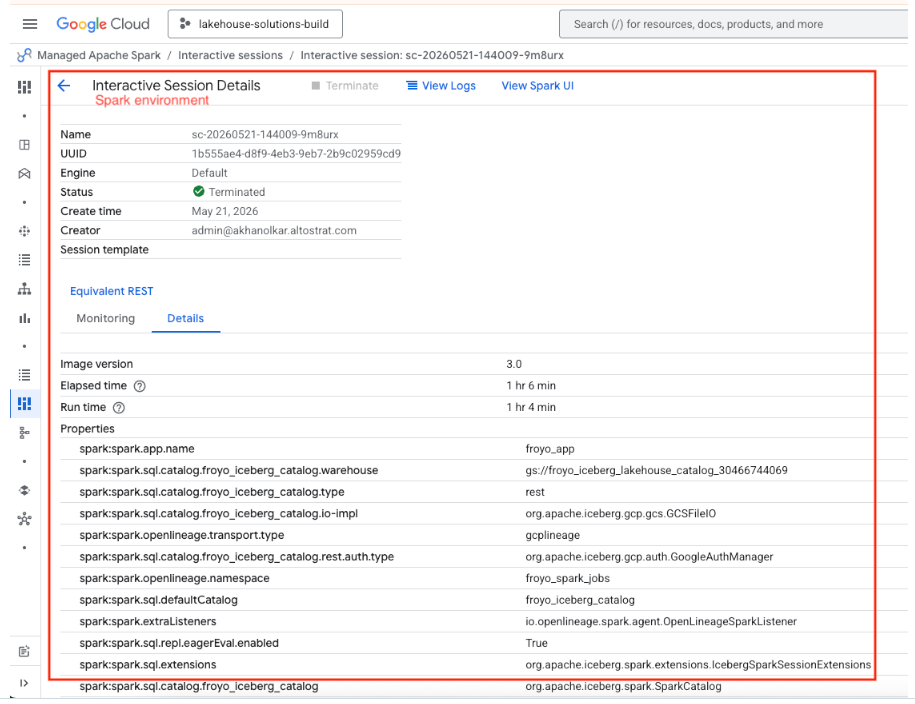
Task: Click the gcplineage transport type value
Action: click(553, 535)
